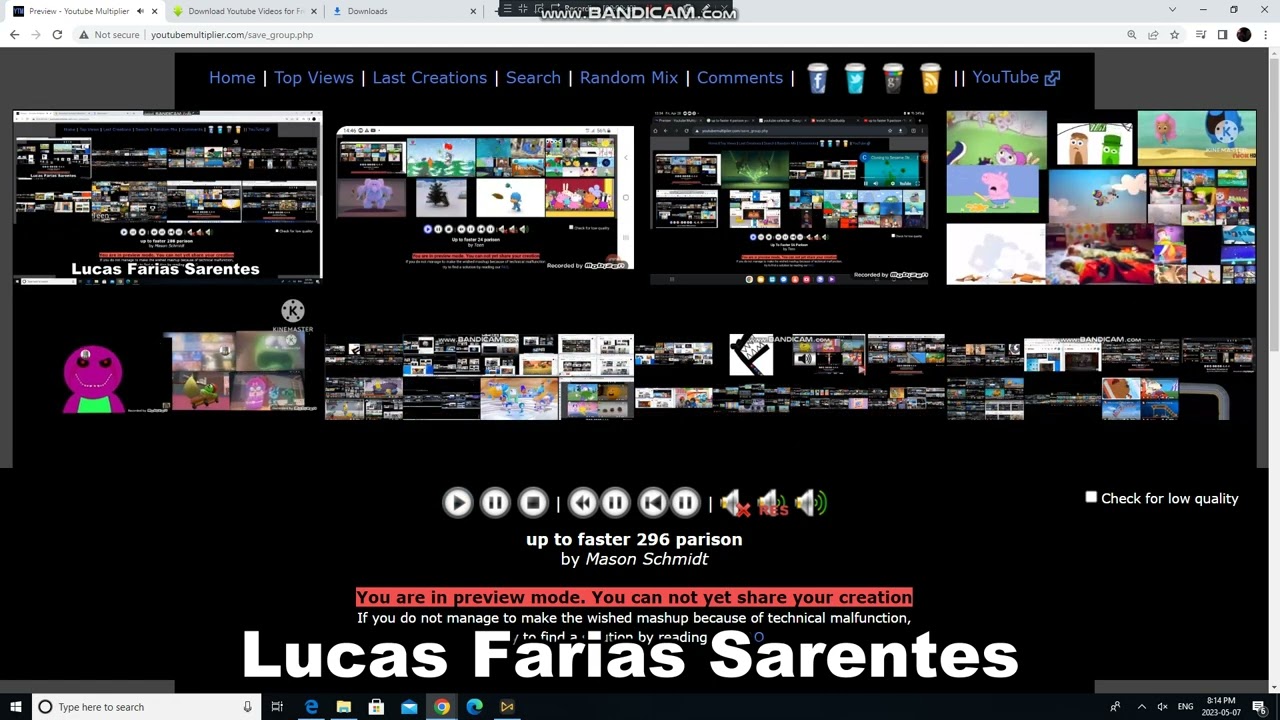Open the notification center
Screen dimensions: 1280x720
[x=1259, y=707]
